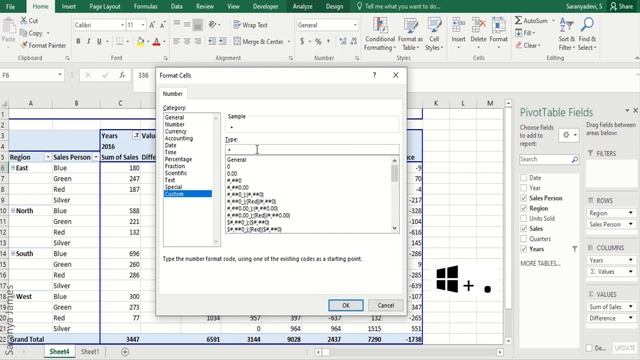Viewport: 640px width, 360px height.
Task: Open Difference dropdown in Values area
Action: point(631,318)
